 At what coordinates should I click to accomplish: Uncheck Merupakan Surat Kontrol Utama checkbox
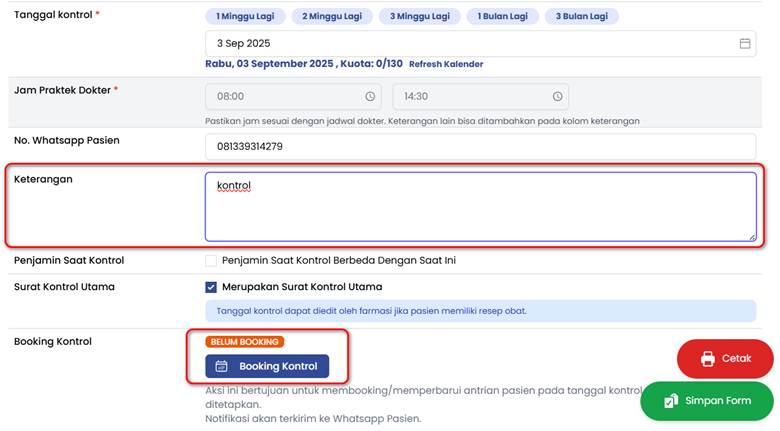211,287
